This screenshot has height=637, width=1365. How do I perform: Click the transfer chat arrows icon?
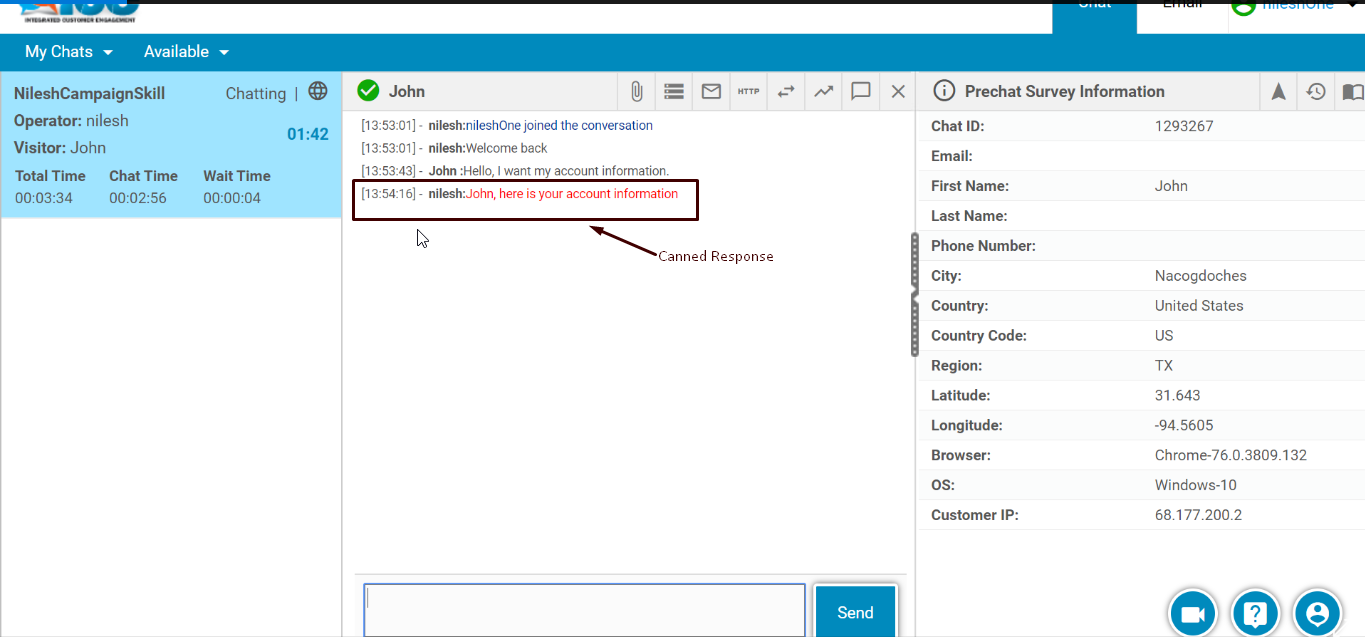pyautogui.click(x=786, y=92)
